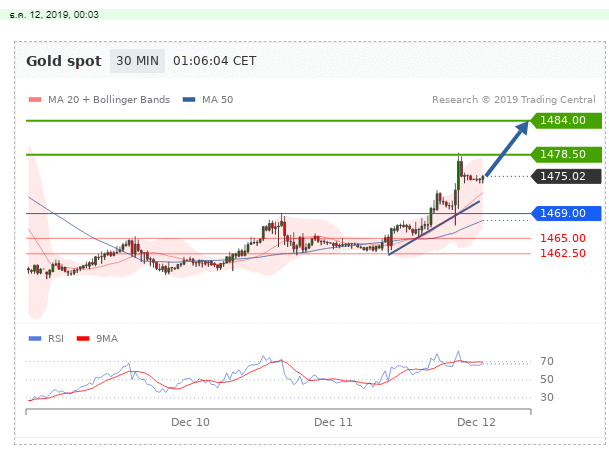609x454 pixels.
Task: Click the blue RSI legend swatch
Action: tap(35, 339)
